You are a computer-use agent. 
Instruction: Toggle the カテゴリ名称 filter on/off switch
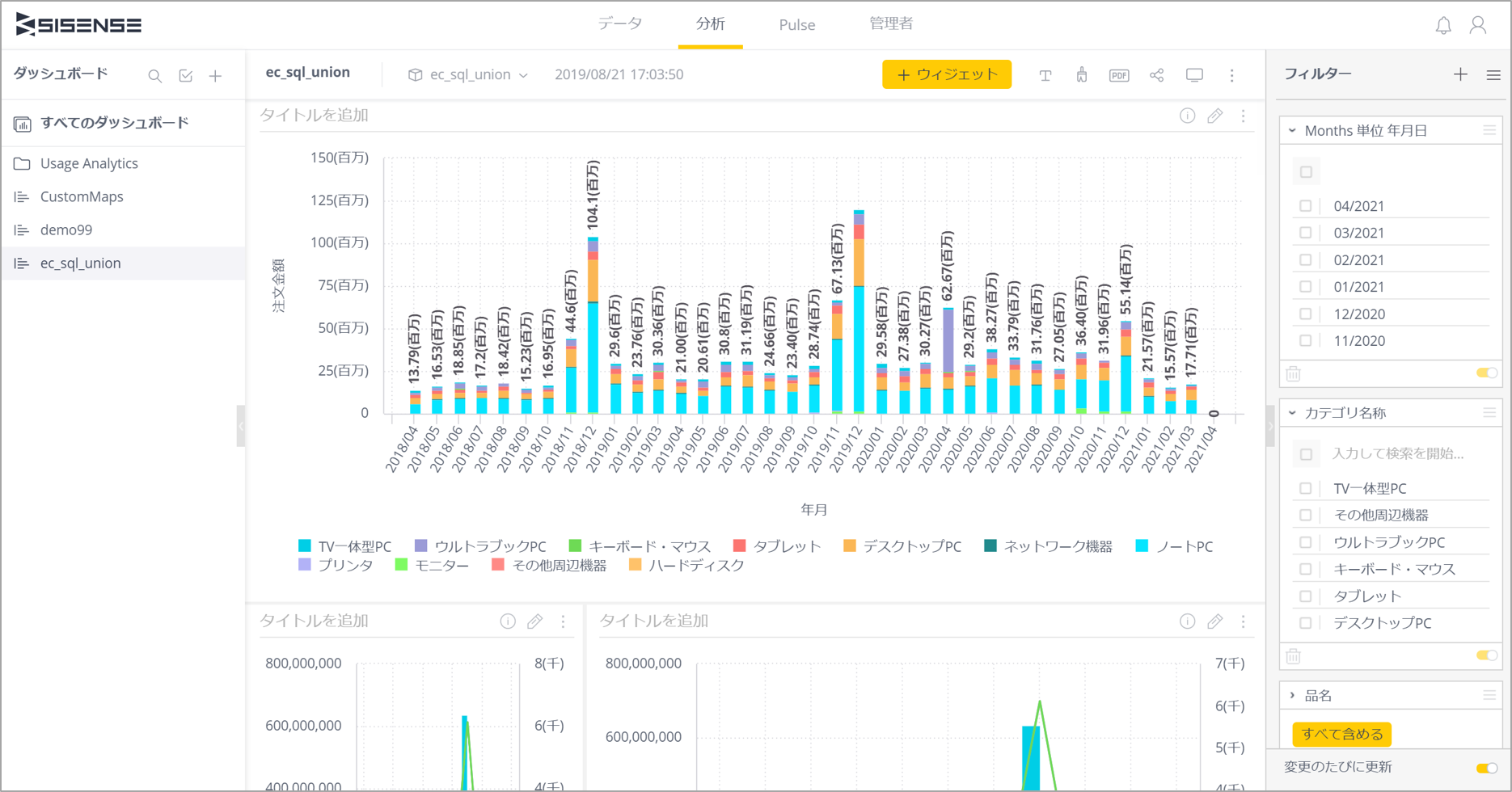pyautogui.click(x=1487, y=655)
